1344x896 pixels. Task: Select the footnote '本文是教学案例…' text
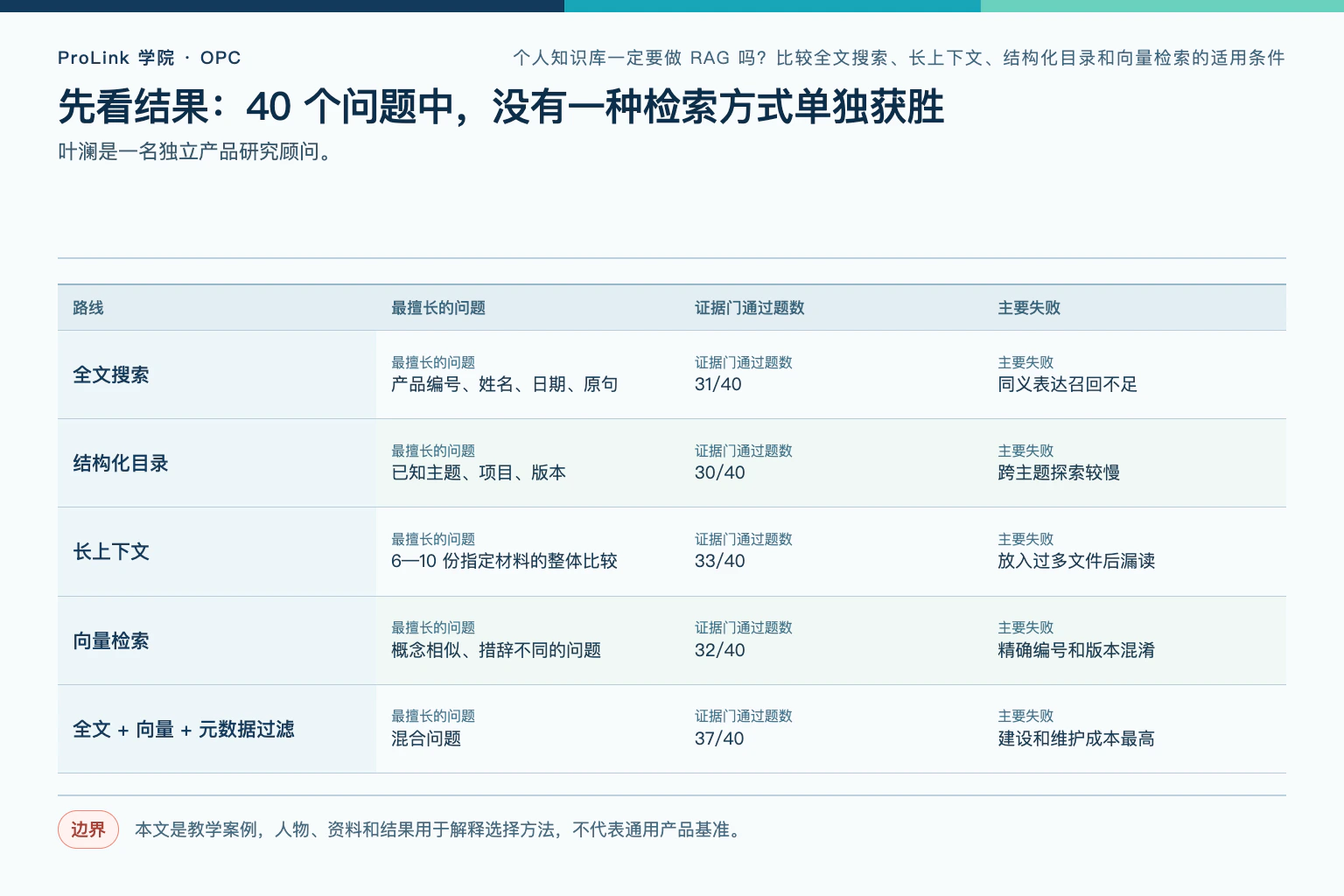point(440,829)
